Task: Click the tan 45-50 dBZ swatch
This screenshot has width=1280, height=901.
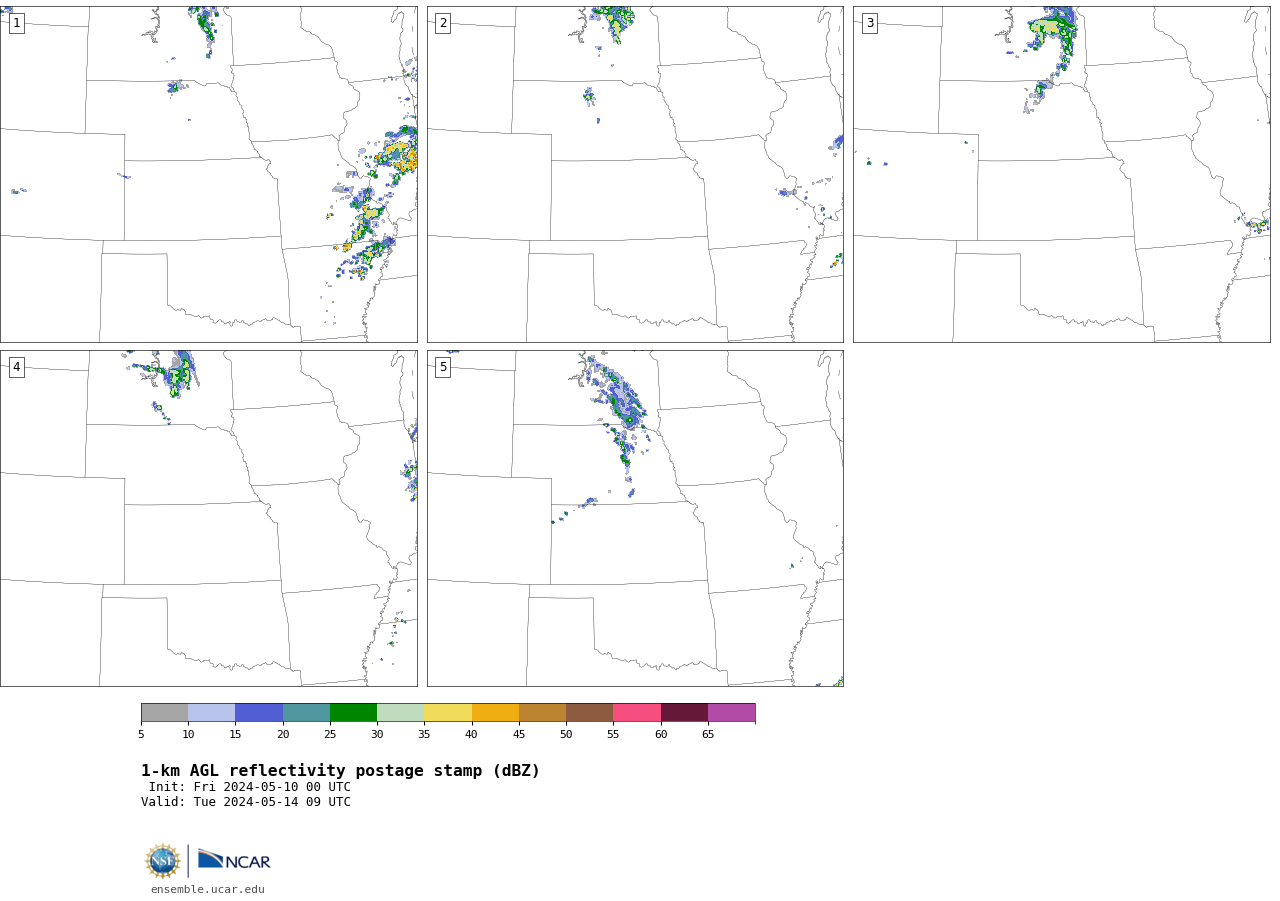Action: [542, 712]
